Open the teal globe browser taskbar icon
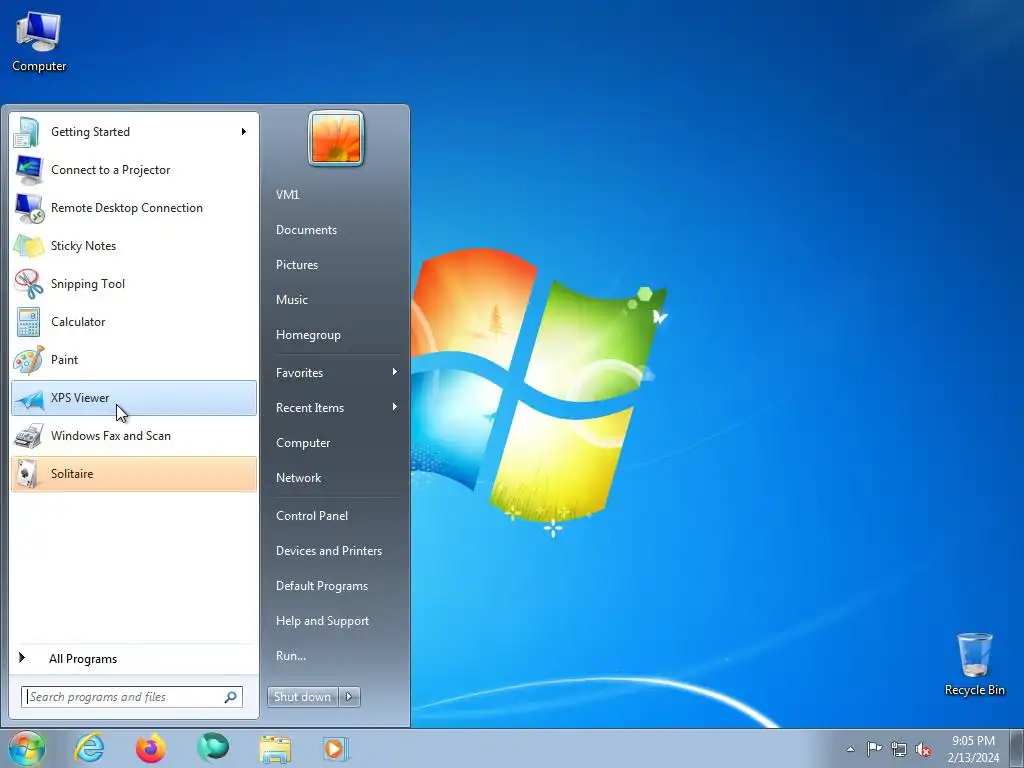The image size is (1024, 768). 213,748
